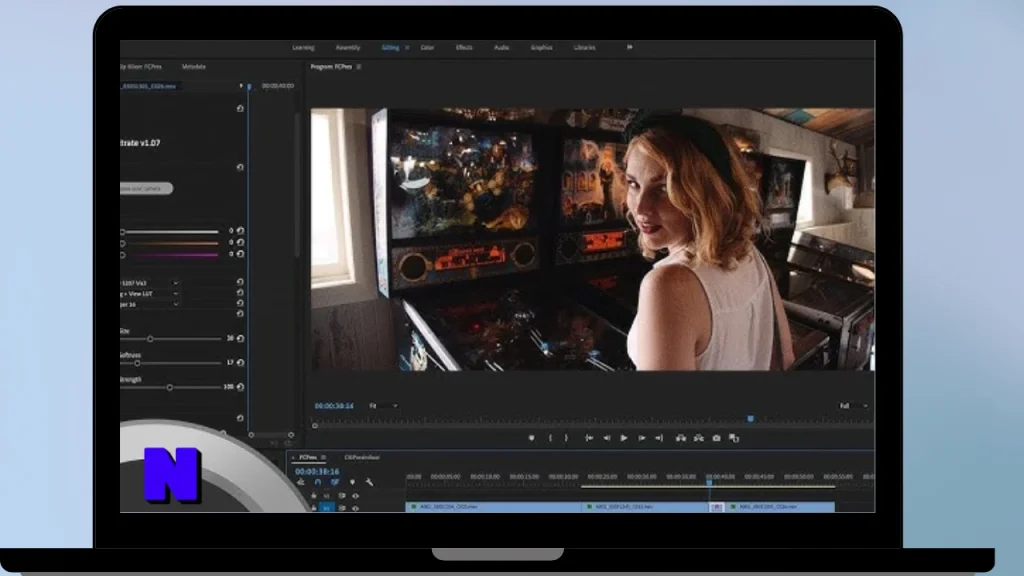Switch to the Color workspace
The width and height of the screenshot is (1024, 576).
click(x=427, y=48)
